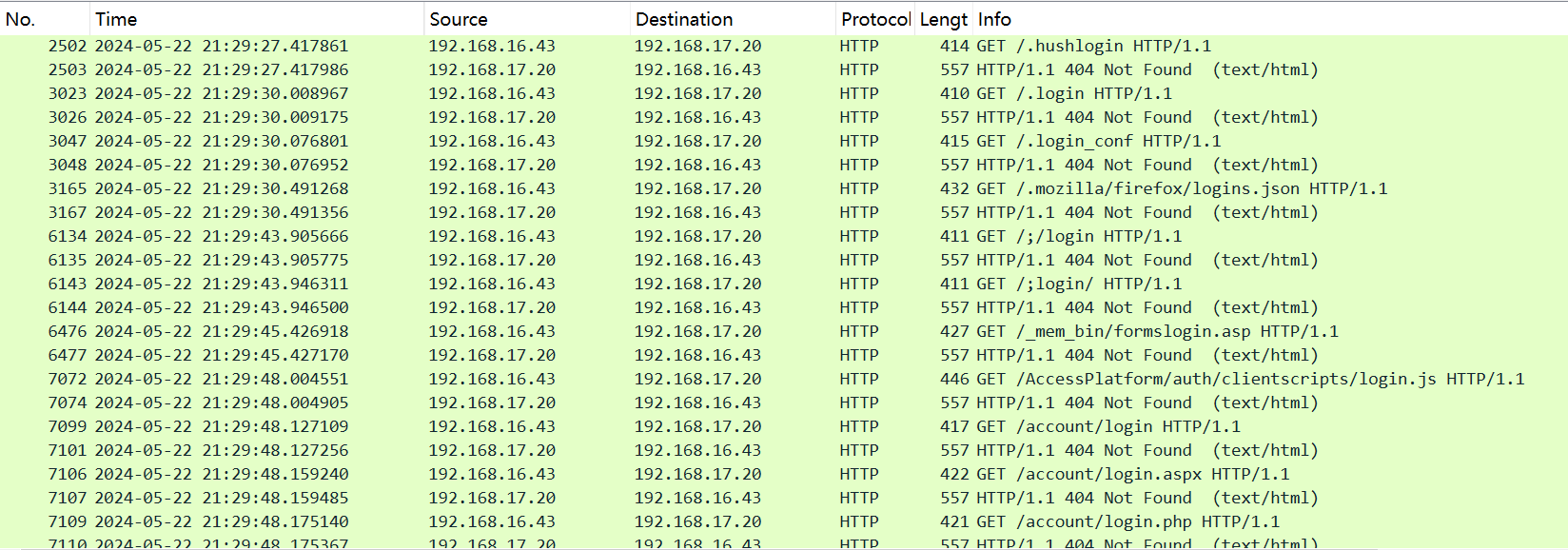Viewport: 1568px width, 550px height.
Task: Select the GET /.mozilla/firefox/logins.json packet
Action: tap(1181, 188)
